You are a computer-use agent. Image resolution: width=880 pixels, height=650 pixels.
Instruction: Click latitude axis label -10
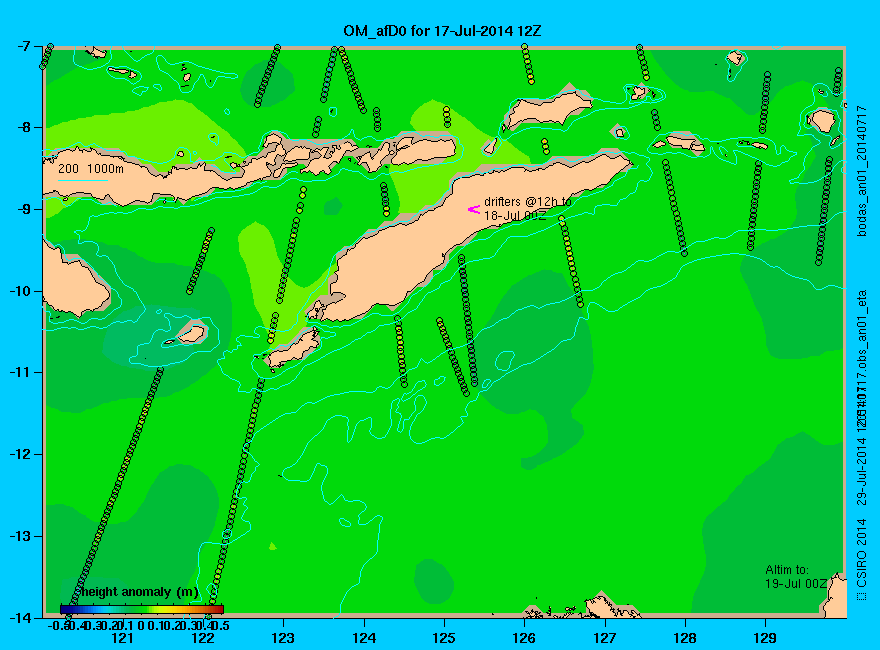pos(22,291)
